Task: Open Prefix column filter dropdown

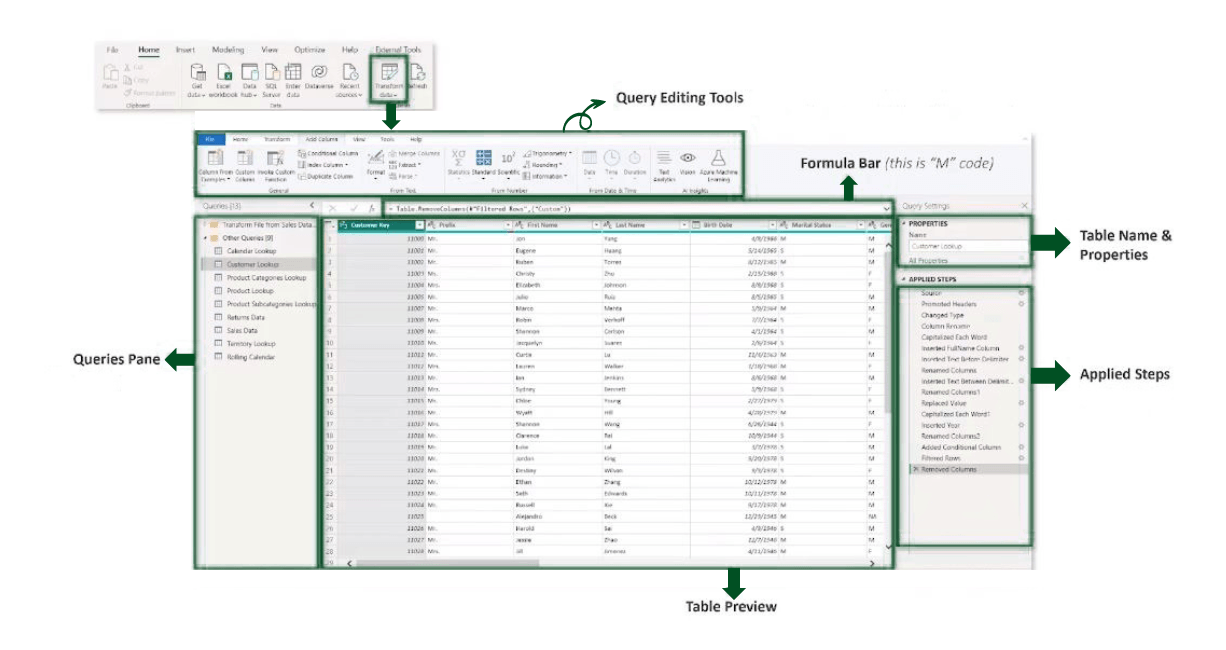Action: (507, 226)
